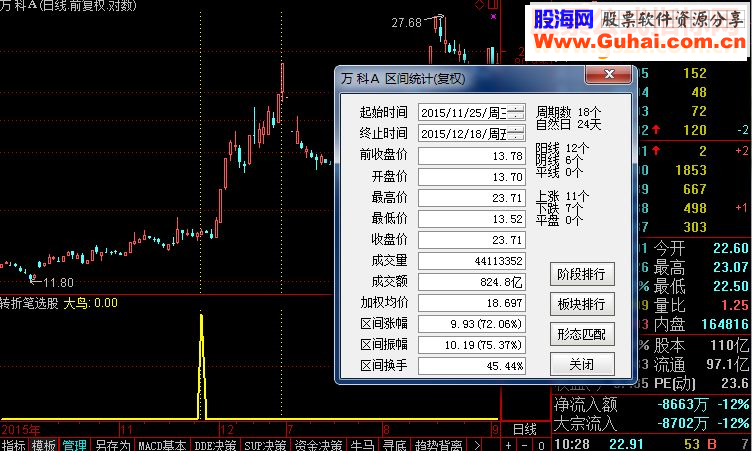752x451 pixels.
Task: Select the 前收盘价 value 13.78
Action: pyautogui.click(x=472, y=156)
